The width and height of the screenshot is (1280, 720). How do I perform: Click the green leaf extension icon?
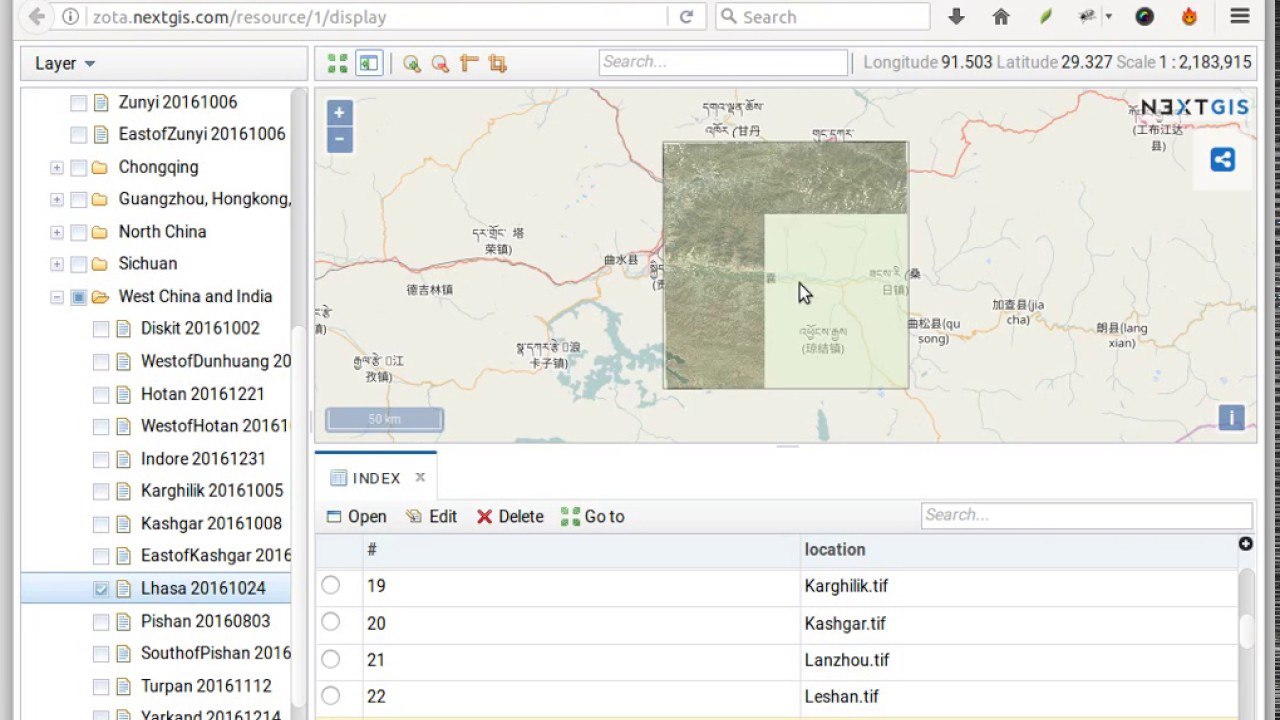point(1045,17)
